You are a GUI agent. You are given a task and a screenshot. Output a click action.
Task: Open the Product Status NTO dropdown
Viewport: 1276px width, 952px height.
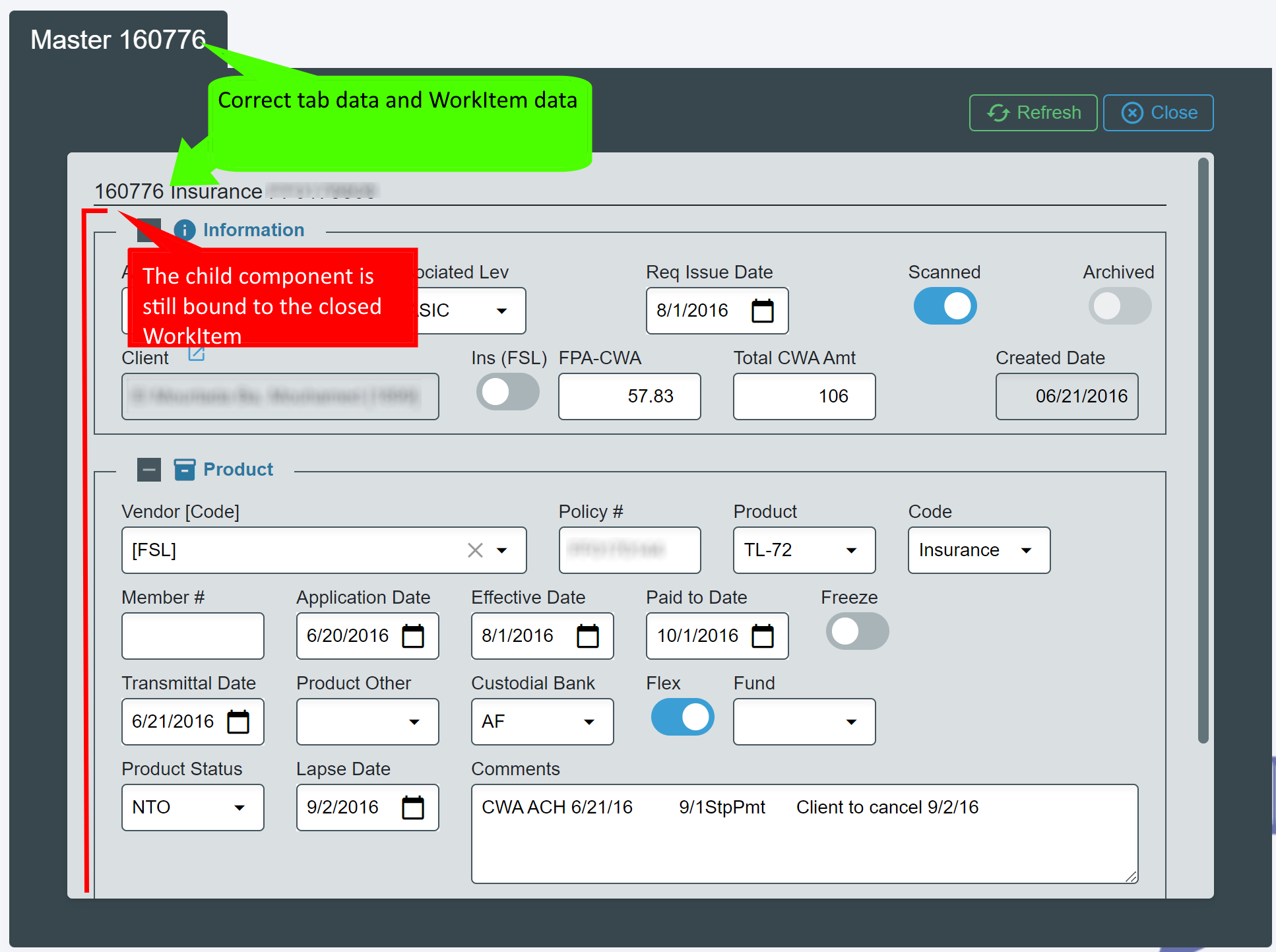193,808
